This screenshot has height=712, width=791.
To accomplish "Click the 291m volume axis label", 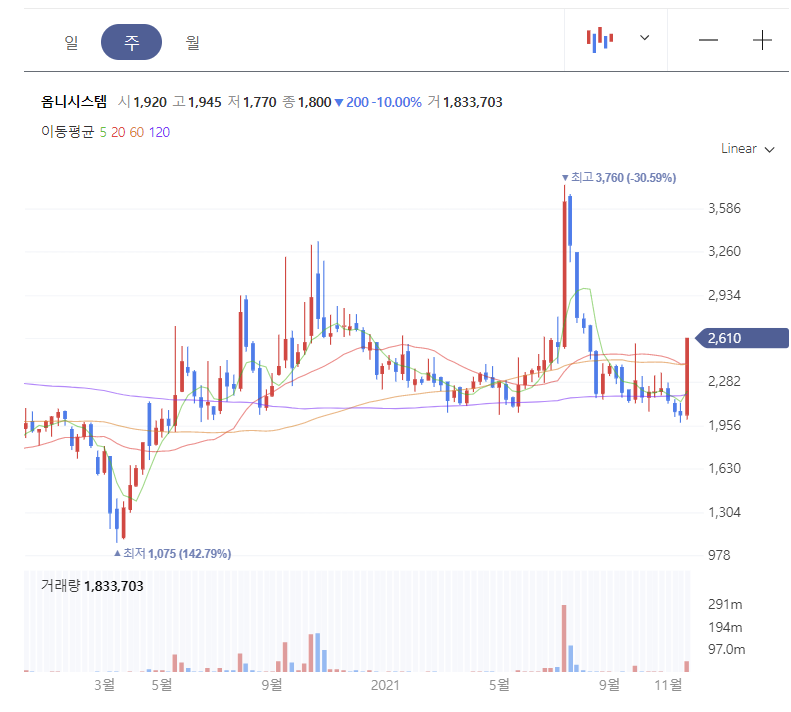I will pos(725,605).
